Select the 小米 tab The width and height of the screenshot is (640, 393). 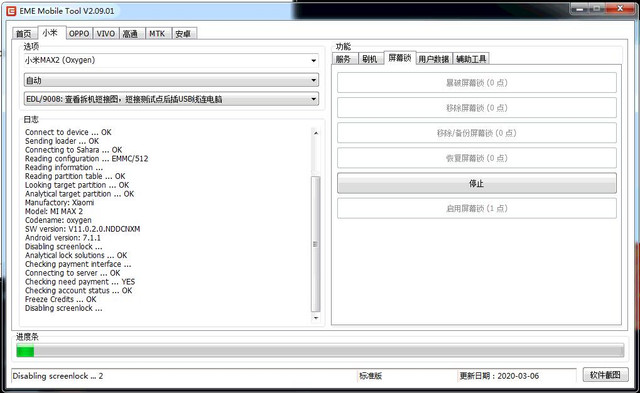pyautogui.click(x=51, y=32)
